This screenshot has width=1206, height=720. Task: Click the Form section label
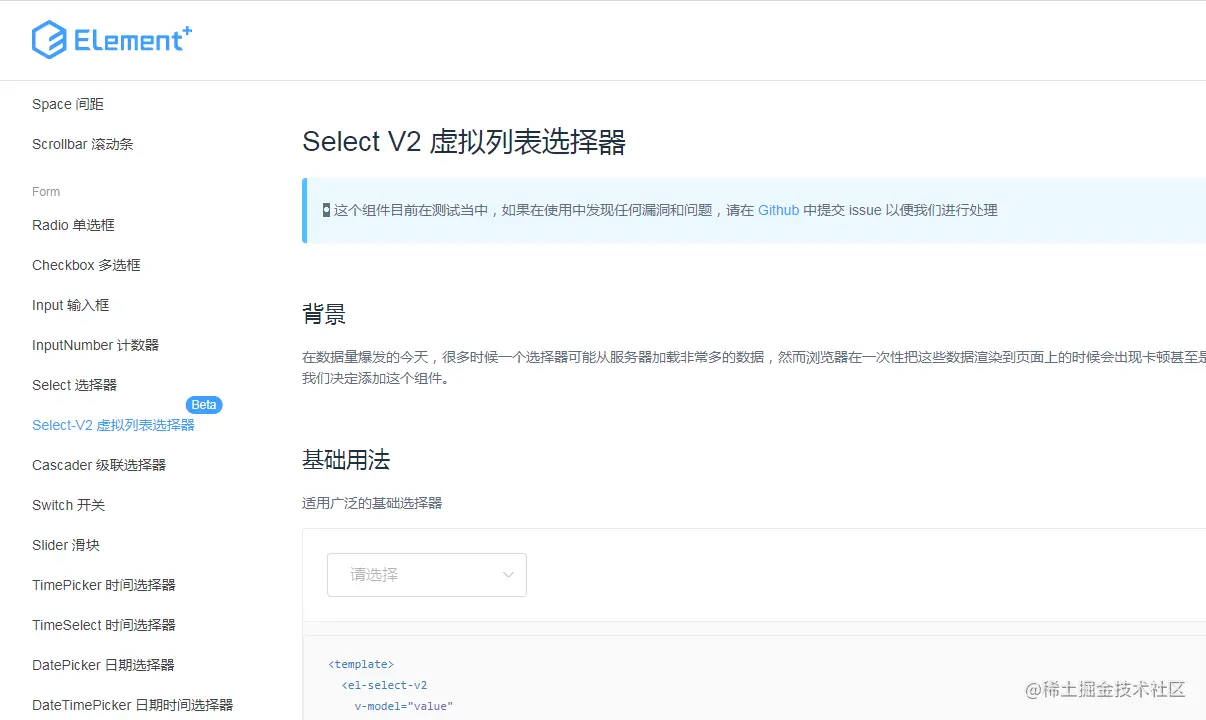pos(46,192)
